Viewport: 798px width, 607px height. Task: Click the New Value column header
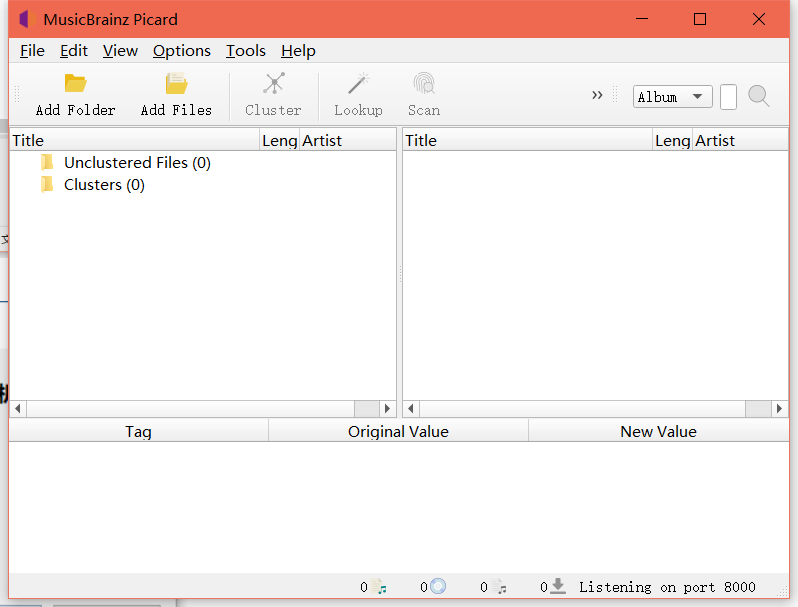[x=658, y=431]
